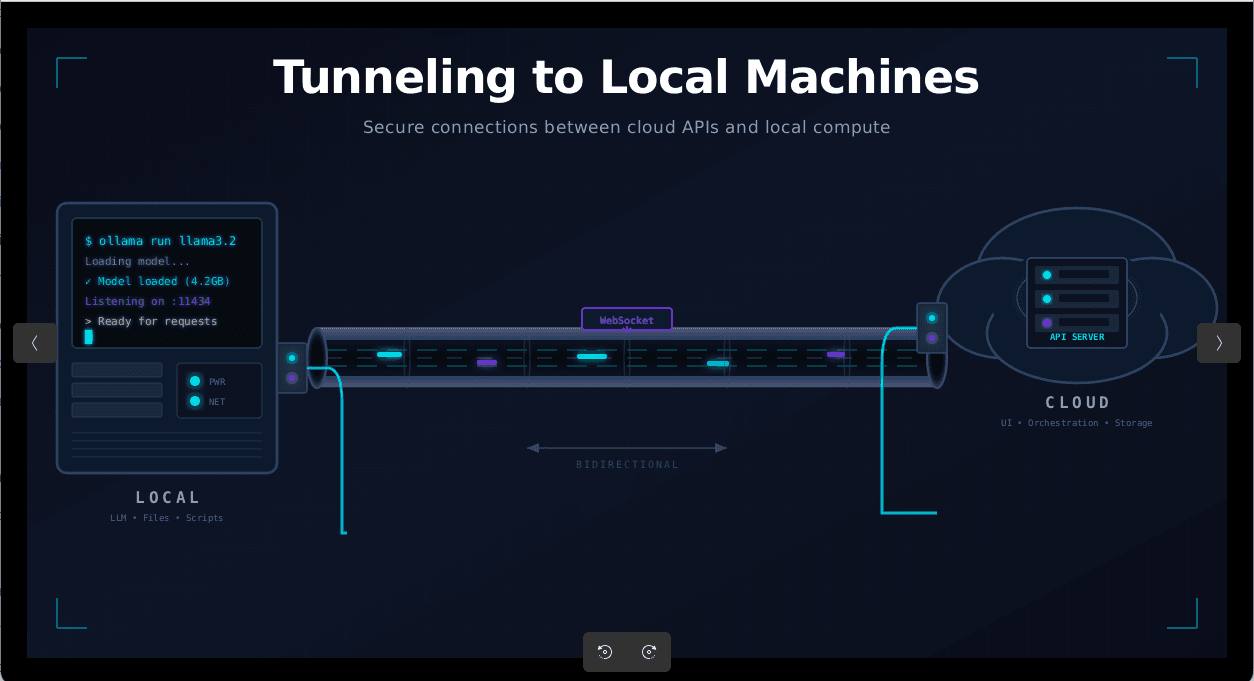Screen dimensions: 1254x681
Task: Click the ollama run llama3.2 terminal window
Action: [167, 281]
